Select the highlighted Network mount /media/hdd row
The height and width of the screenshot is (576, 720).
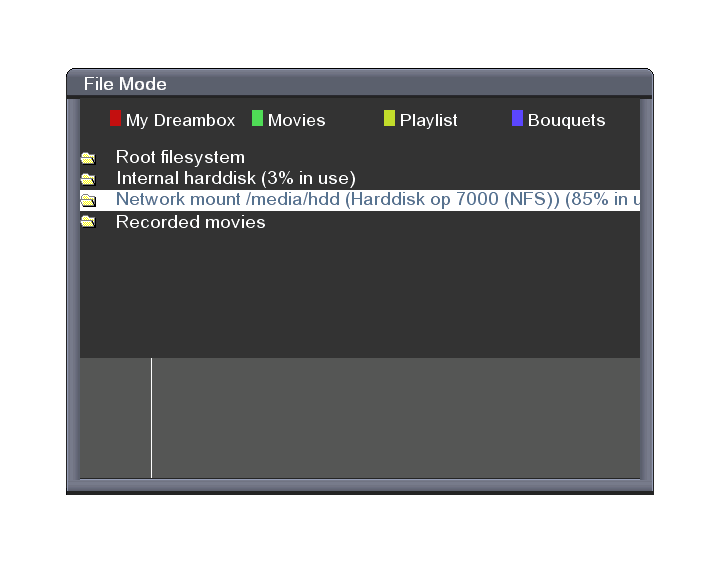360,200
